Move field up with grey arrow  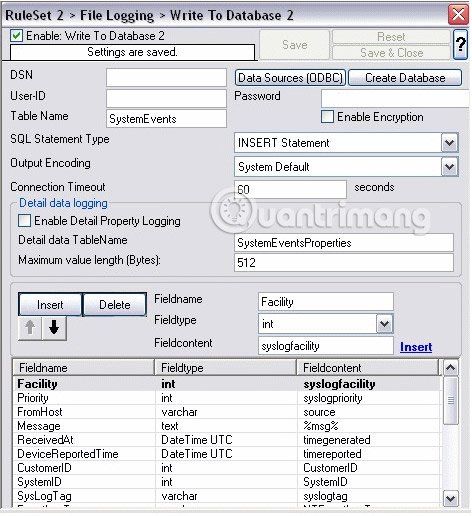[x=30, y=328]
